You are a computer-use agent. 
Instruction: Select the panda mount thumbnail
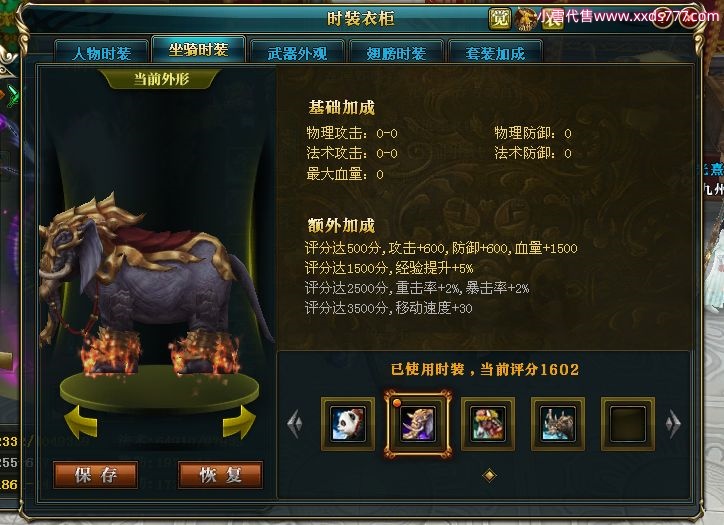point(348,424)
